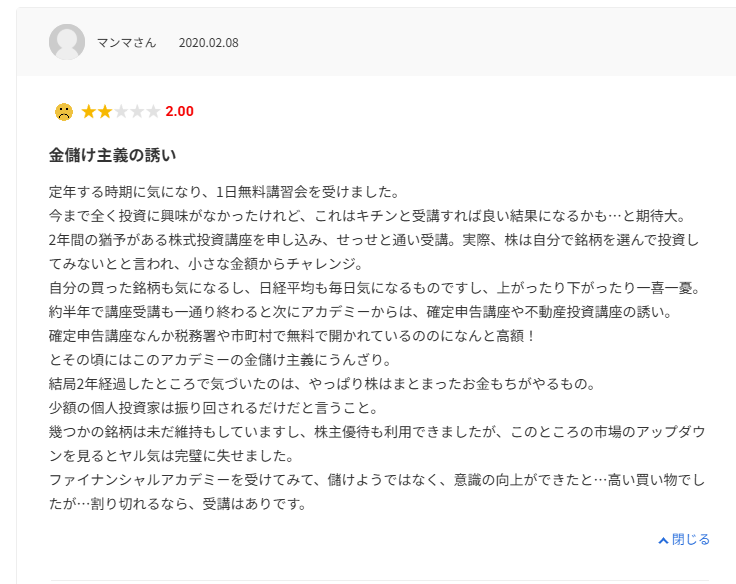
Task: Click the fourth gray rating star
Action: point(137,111)
